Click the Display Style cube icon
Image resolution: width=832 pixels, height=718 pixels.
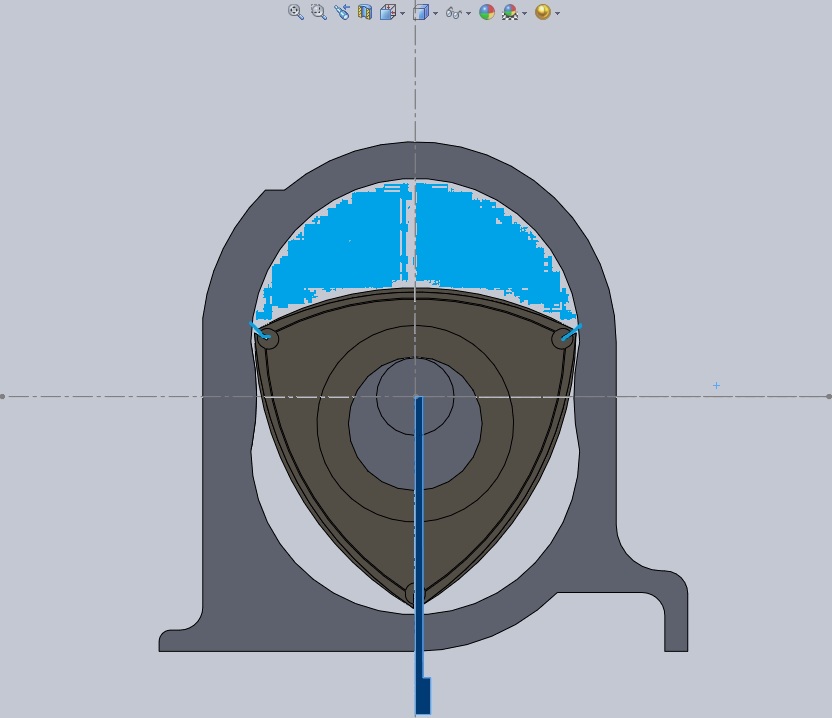[x=420, y=12]
